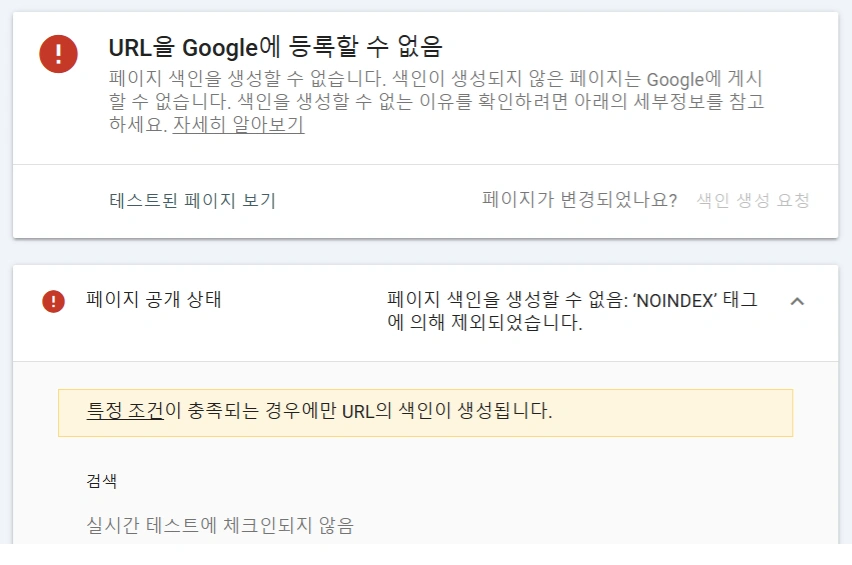Click the 페이지가 변경되었나요? text
The width and height of the screenshot is (852, 565).
[579, 200]
